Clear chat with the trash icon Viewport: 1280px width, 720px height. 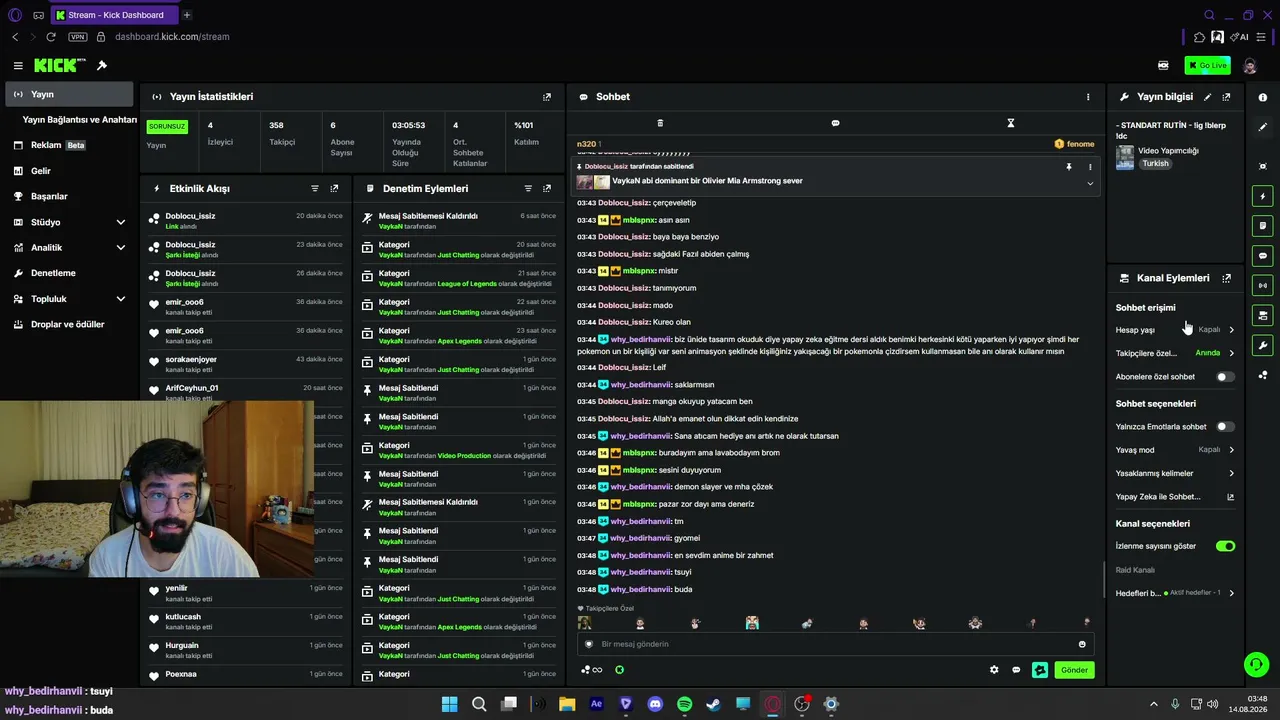click(x=660, y=123)
